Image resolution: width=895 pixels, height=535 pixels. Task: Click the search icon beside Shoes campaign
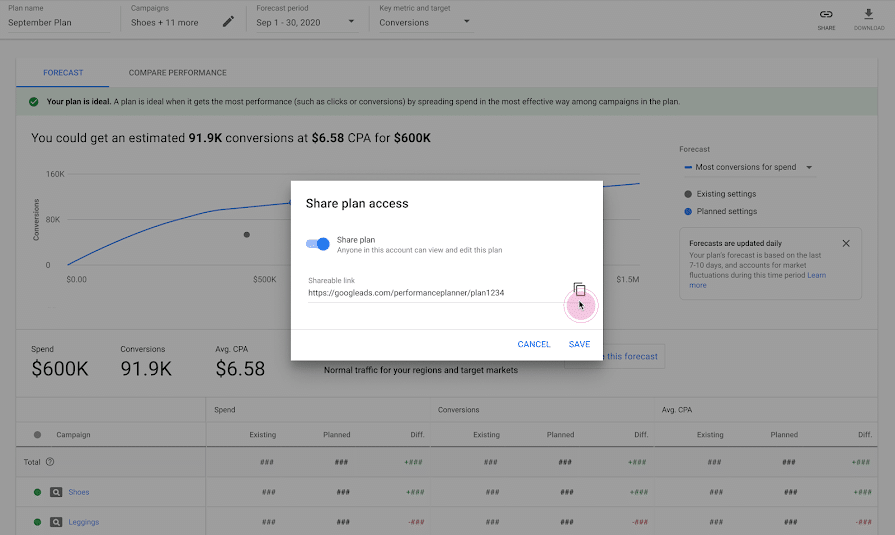click(56, 492)
